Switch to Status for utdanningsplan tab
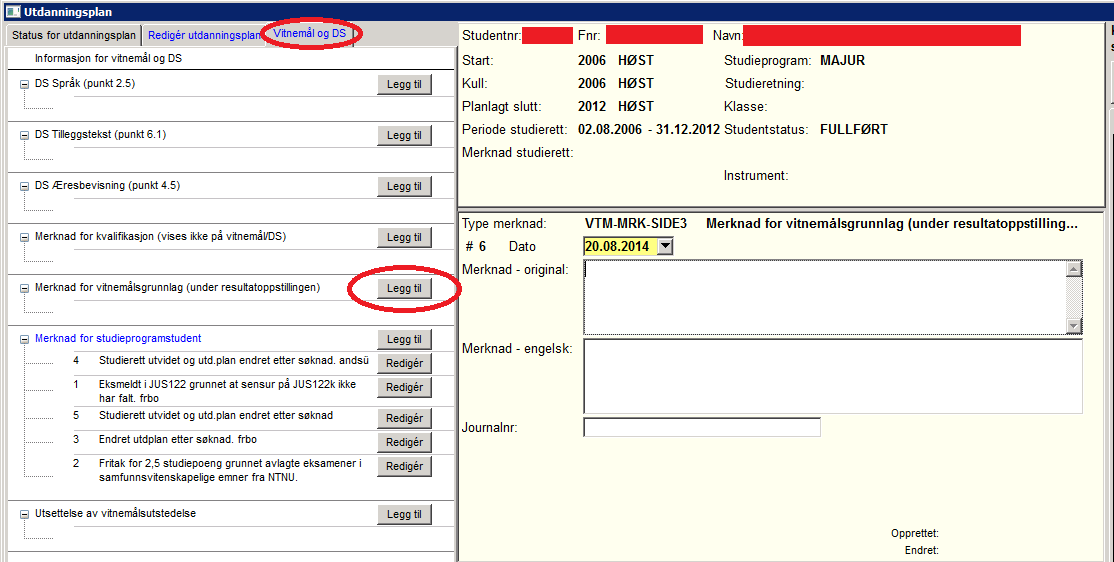 pyautogui.click(x=73, y=35)
